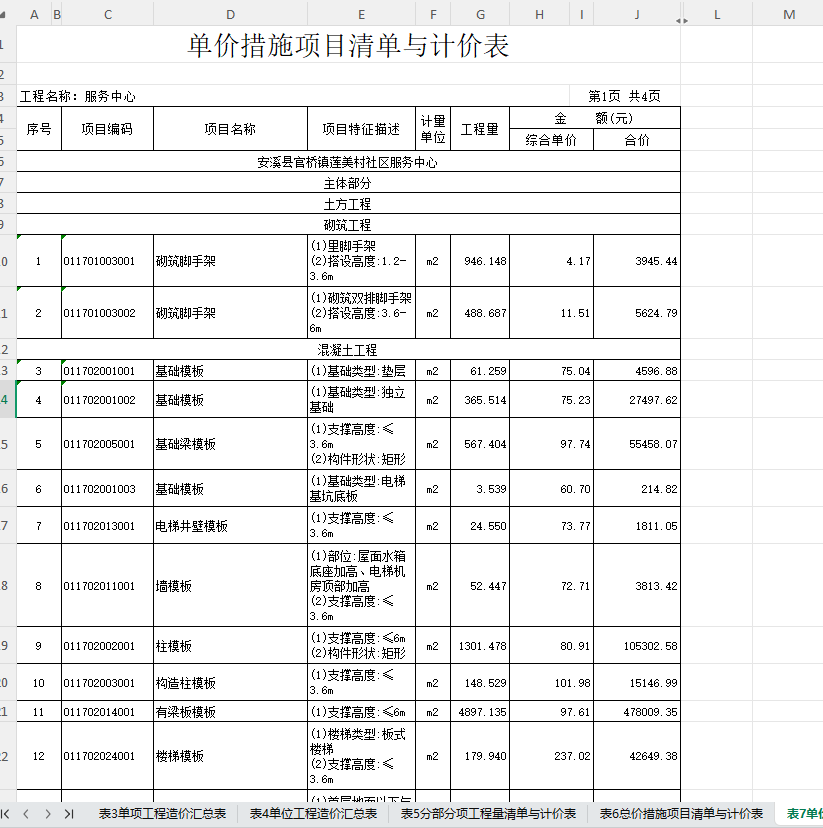Click description cell (1)基础类型:电梯基坑底板
Image resolution: width=823 pixels, height=828 pixels.
pyautogui.click(x=361, y=489)
